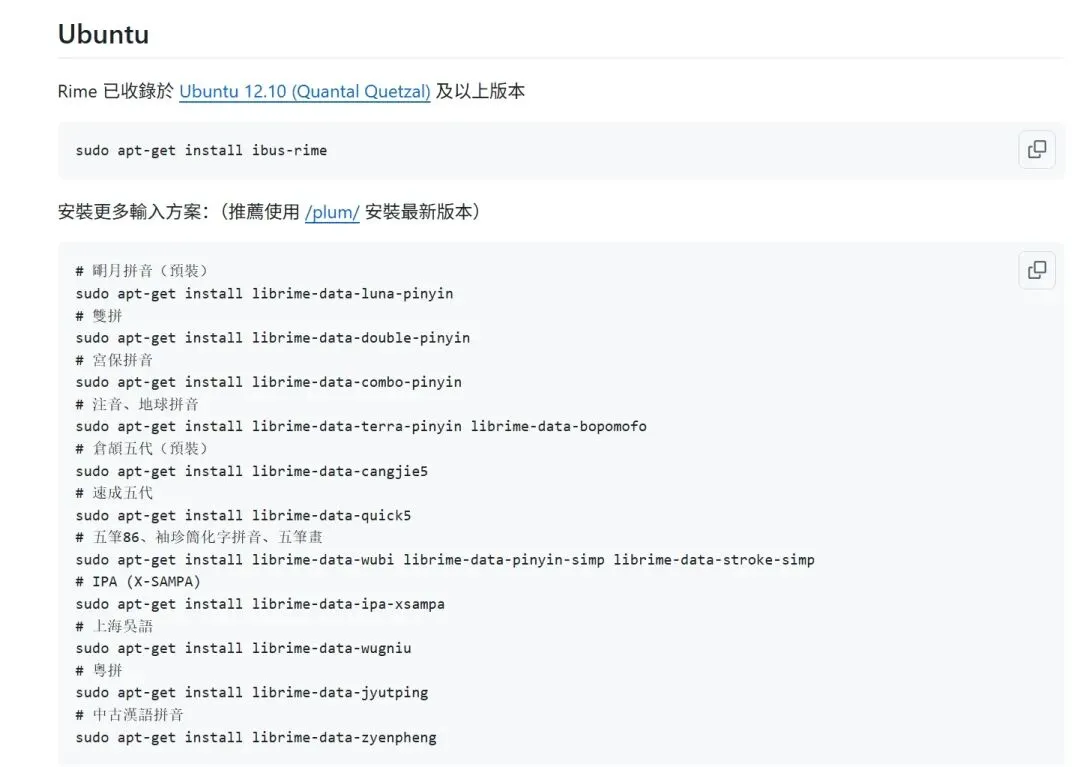Click the Ubuntu section heading
Viewport: 1080px width, 767px height.
click(103, 34)
